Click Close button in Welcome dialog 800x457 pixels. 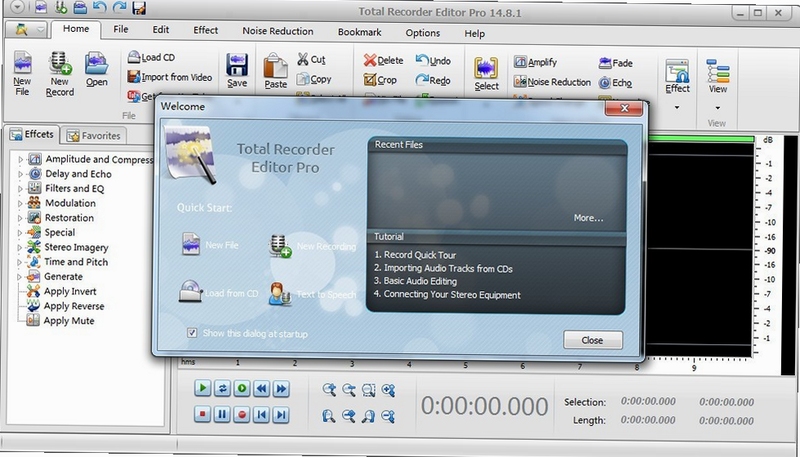point(592,340)
